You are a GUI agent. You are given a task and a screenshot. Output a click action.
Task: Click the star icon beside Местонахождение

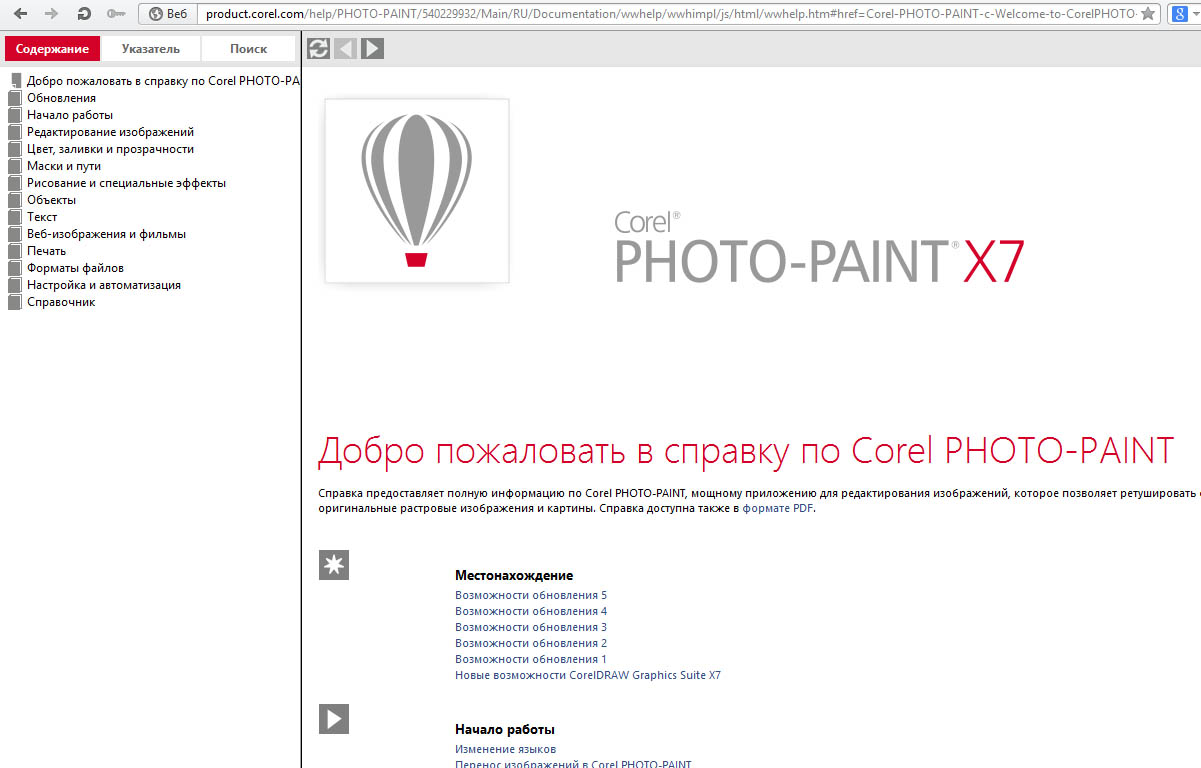coord(334,565)
